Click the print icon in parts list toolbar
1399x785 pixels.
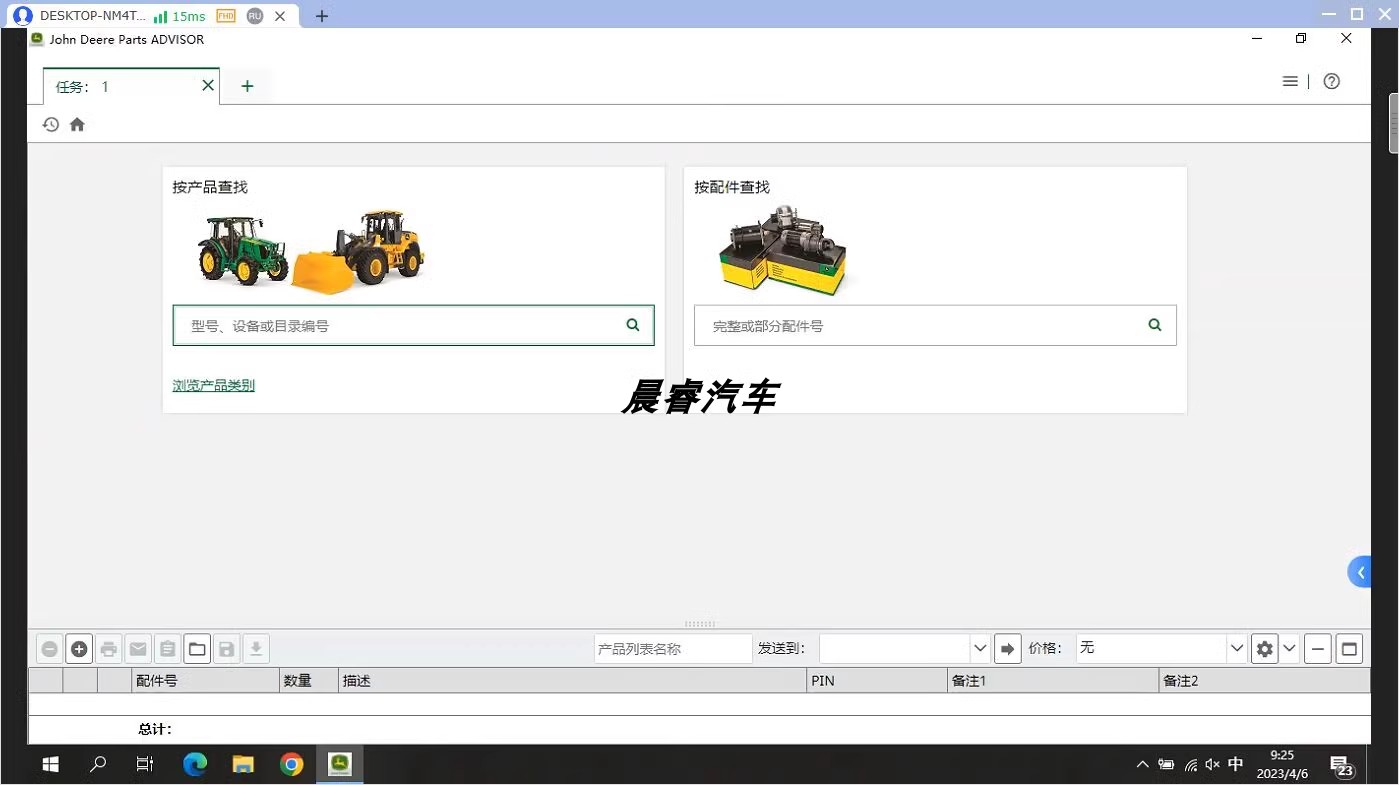tap(109, 649)
